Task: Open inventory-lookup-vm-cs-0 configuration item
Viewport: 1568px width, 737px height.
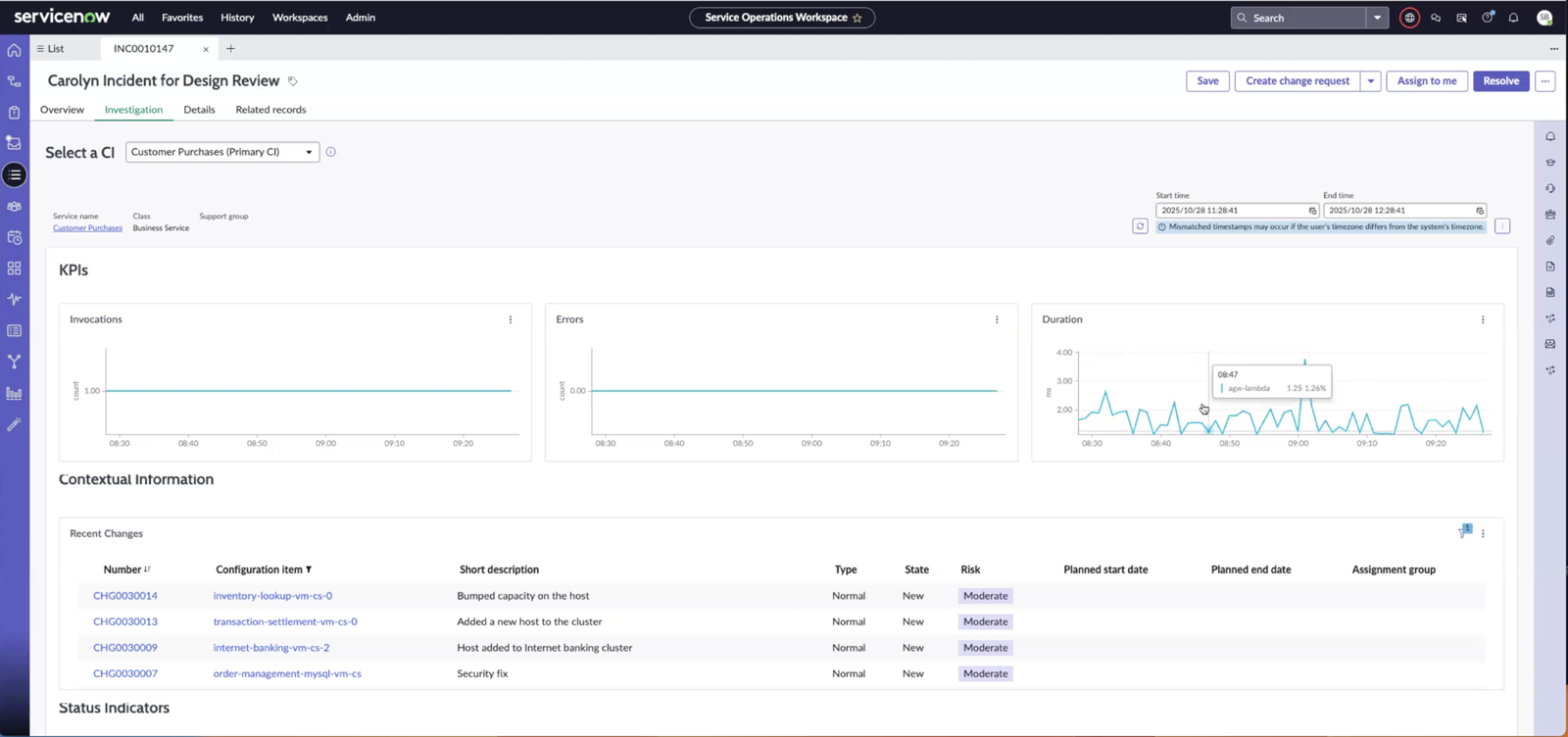Action: [272, 596]
